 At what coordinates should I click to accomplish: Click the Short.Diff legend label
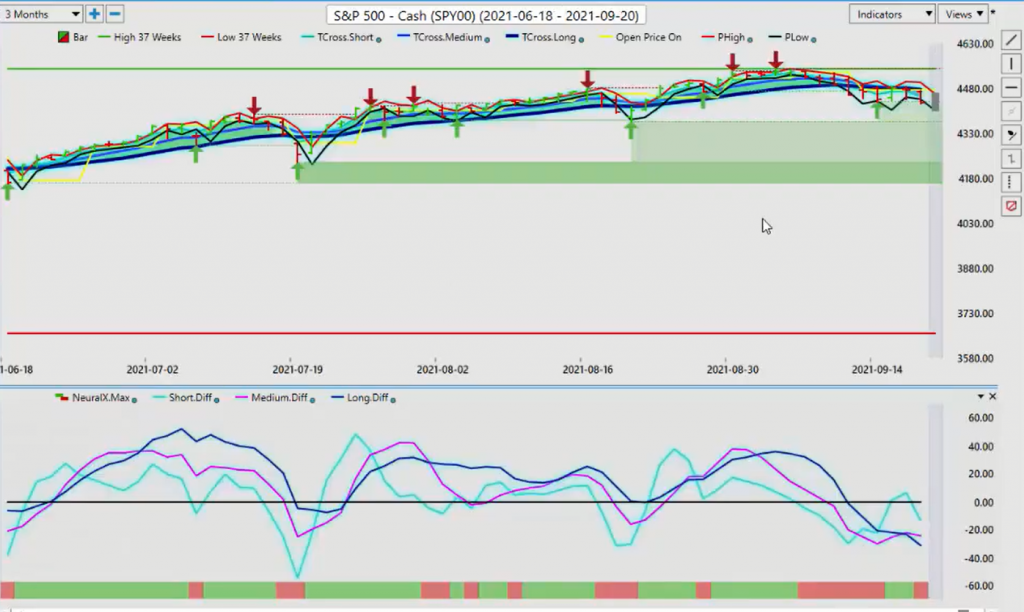tap(190, 397)
